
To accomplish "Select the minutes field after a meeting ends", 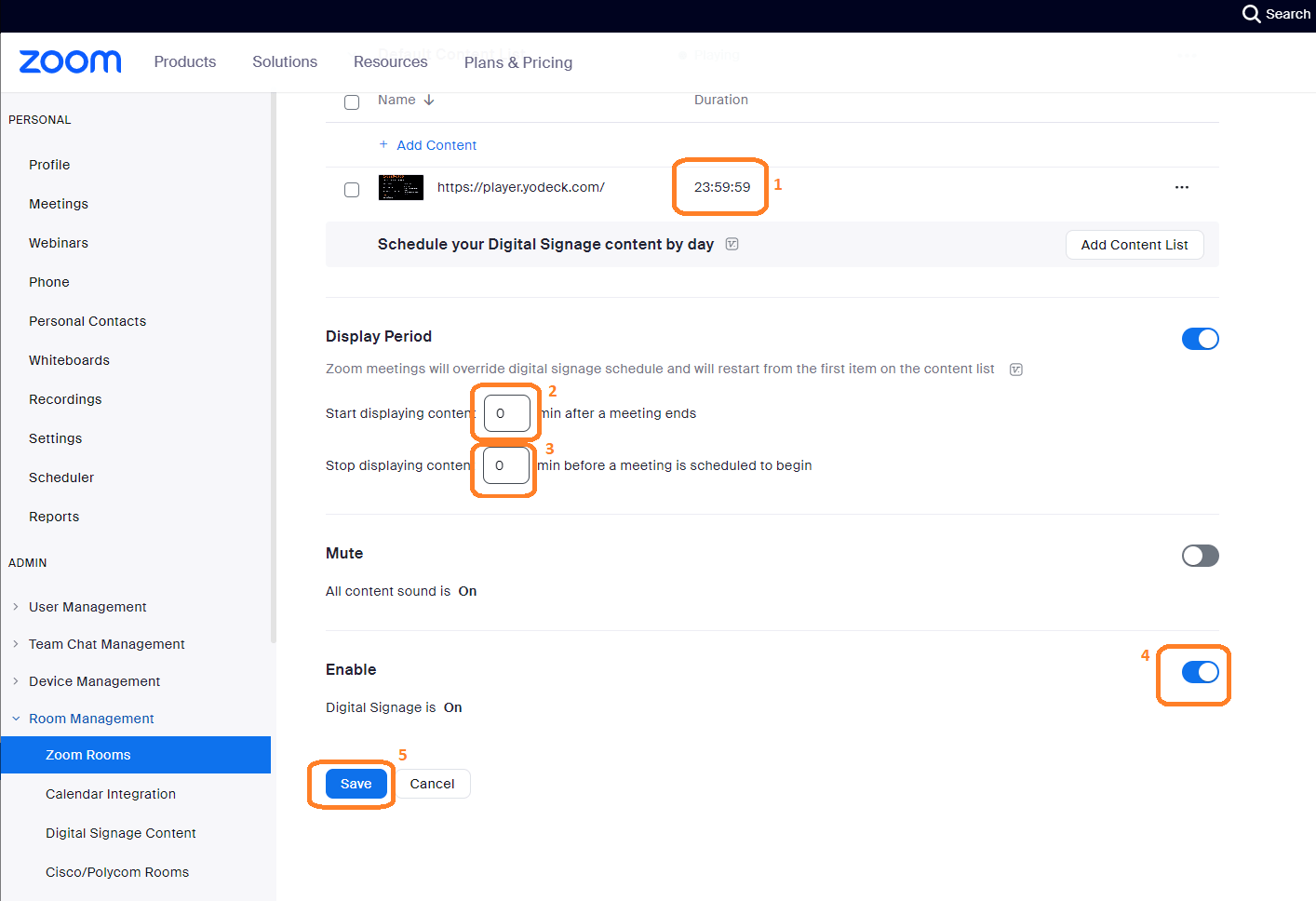I will tap(505, 412).
